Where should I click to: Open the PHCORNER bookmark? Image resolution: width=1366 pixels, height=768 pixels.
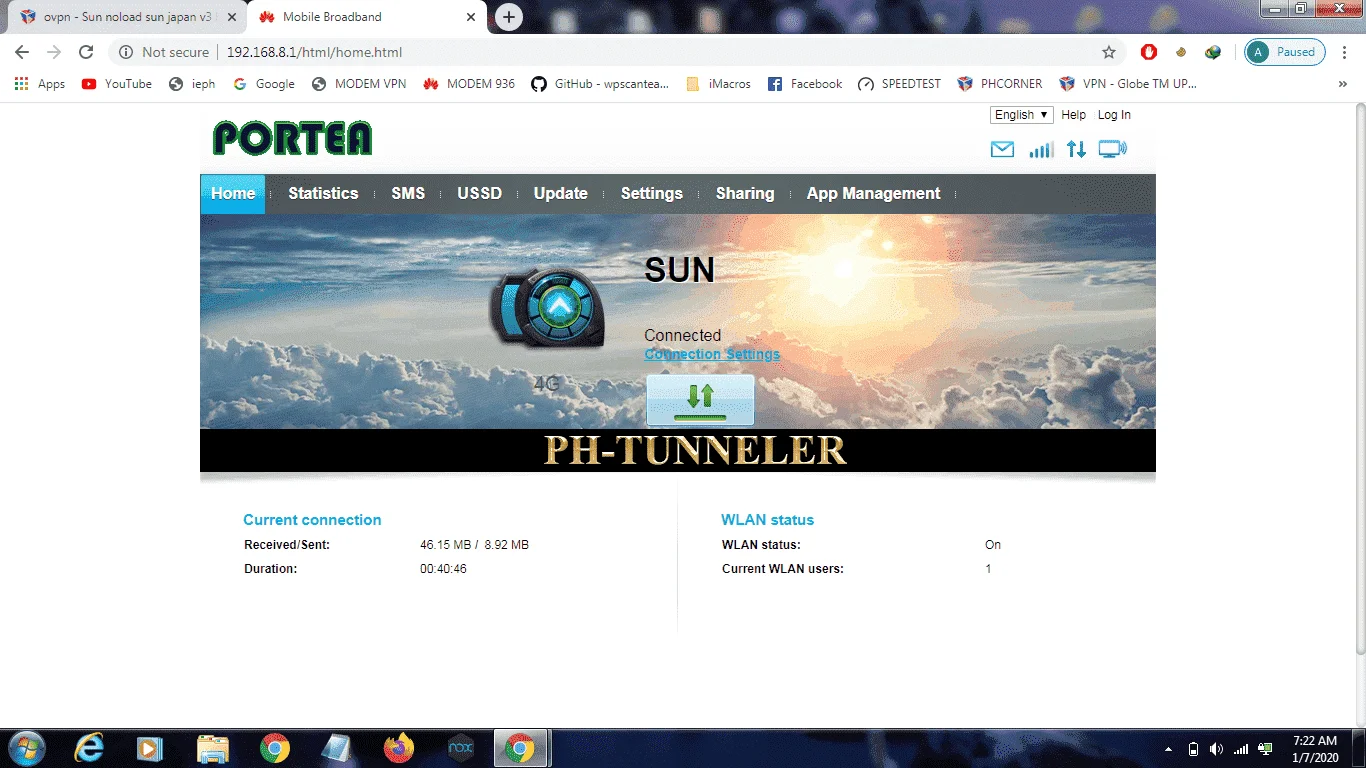coord(1000,84)
